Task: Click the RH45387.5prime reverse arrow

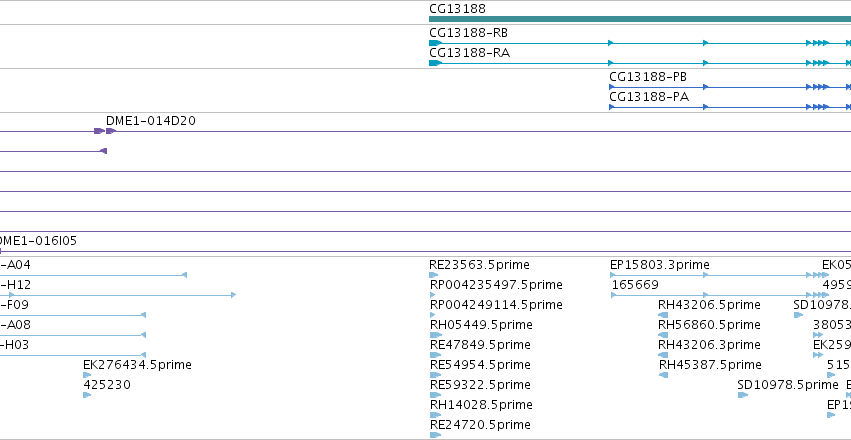Action: tap(663, 375)
